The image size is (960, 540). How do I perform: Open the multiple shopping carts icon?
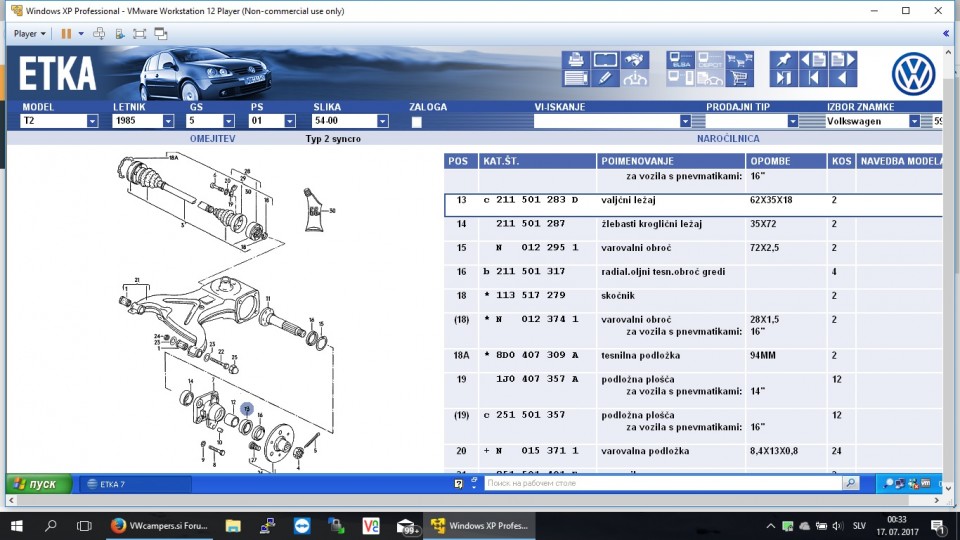click(x=740, y=59)
